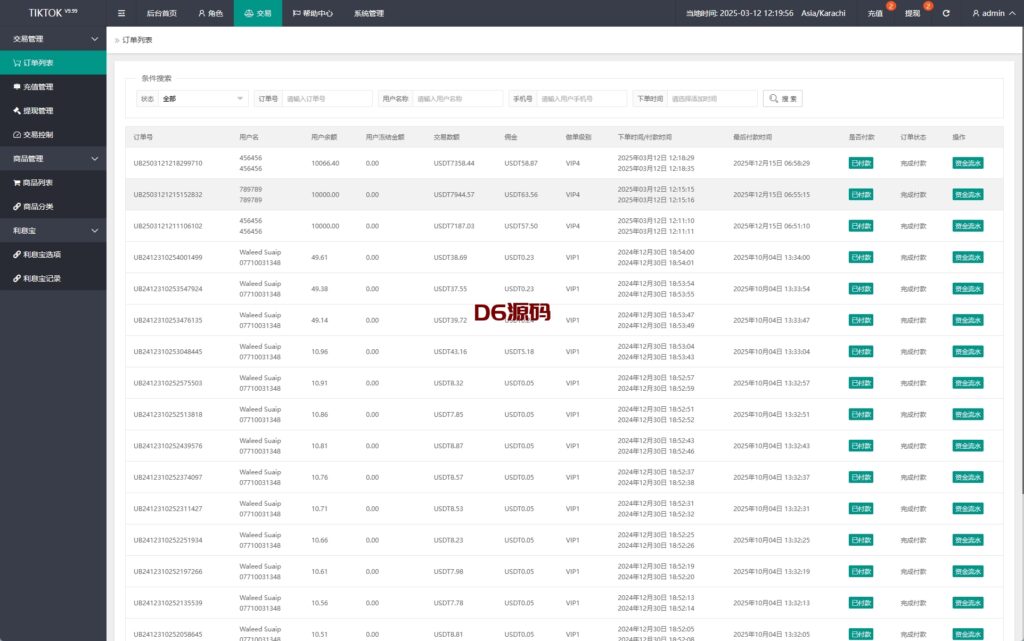Click 资金流水 for order UB2503121211106102
The image size is (1024, 641).
click(968, 226)
